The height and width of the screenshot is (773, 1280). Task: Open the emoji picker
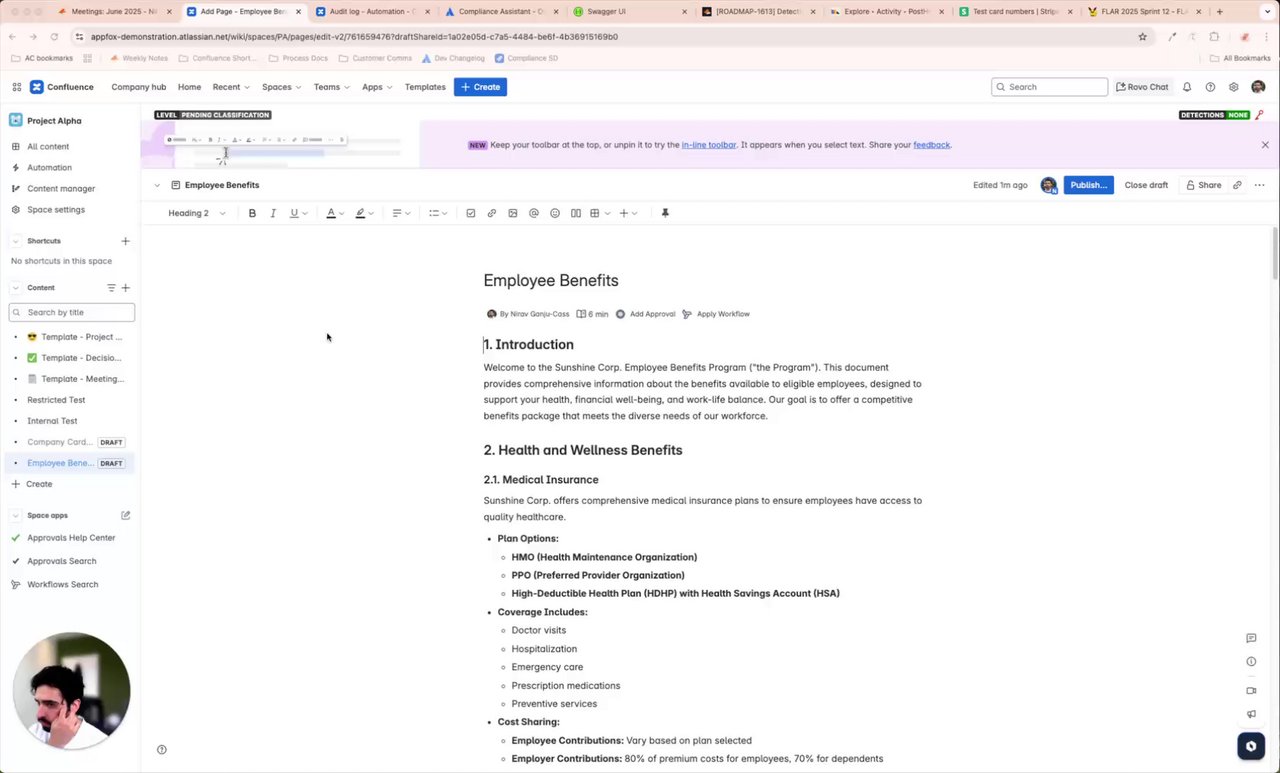click(555, 213)
